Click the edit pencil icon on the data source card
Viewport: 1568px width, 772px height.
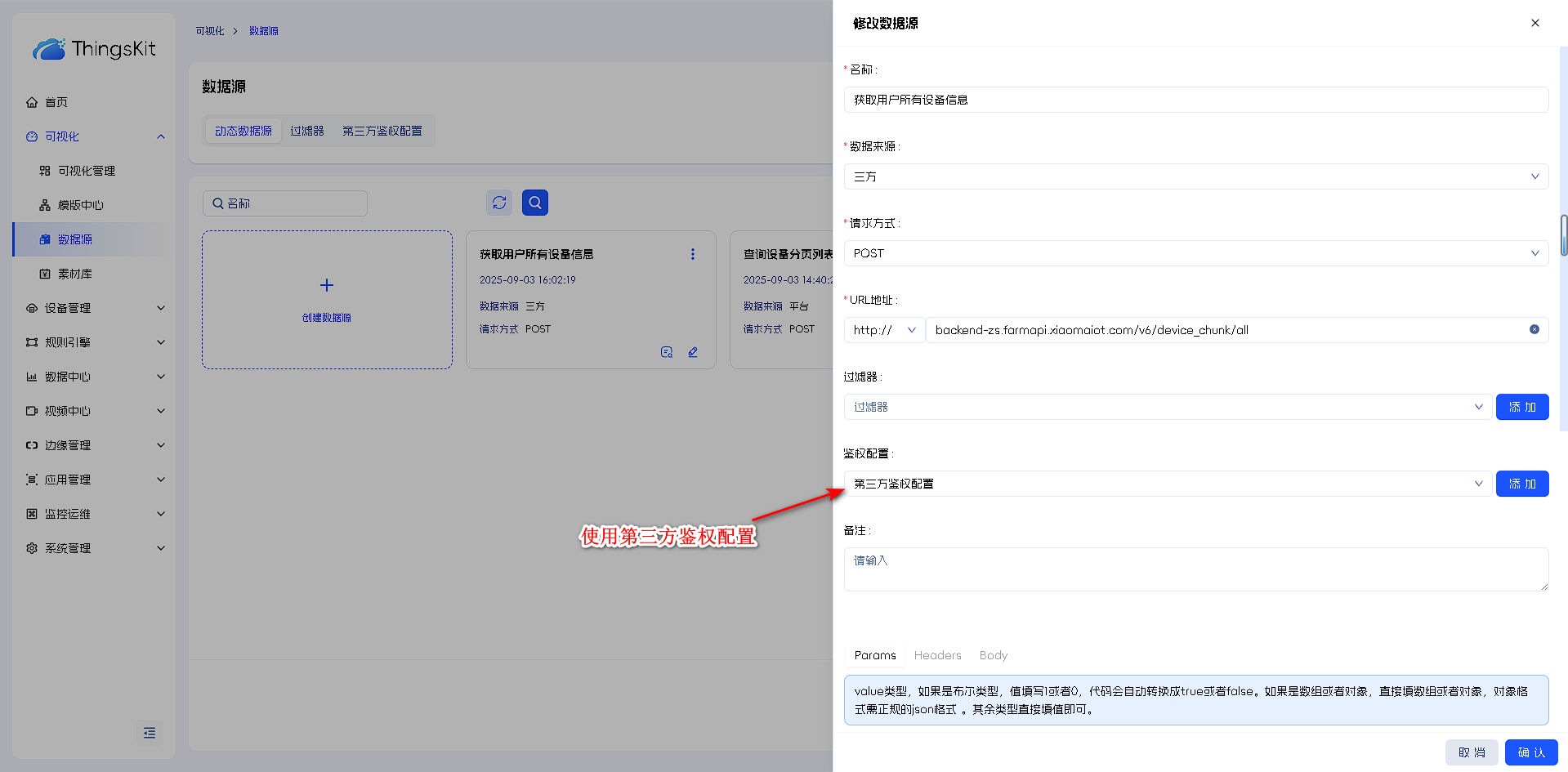(x=693, y=352)
